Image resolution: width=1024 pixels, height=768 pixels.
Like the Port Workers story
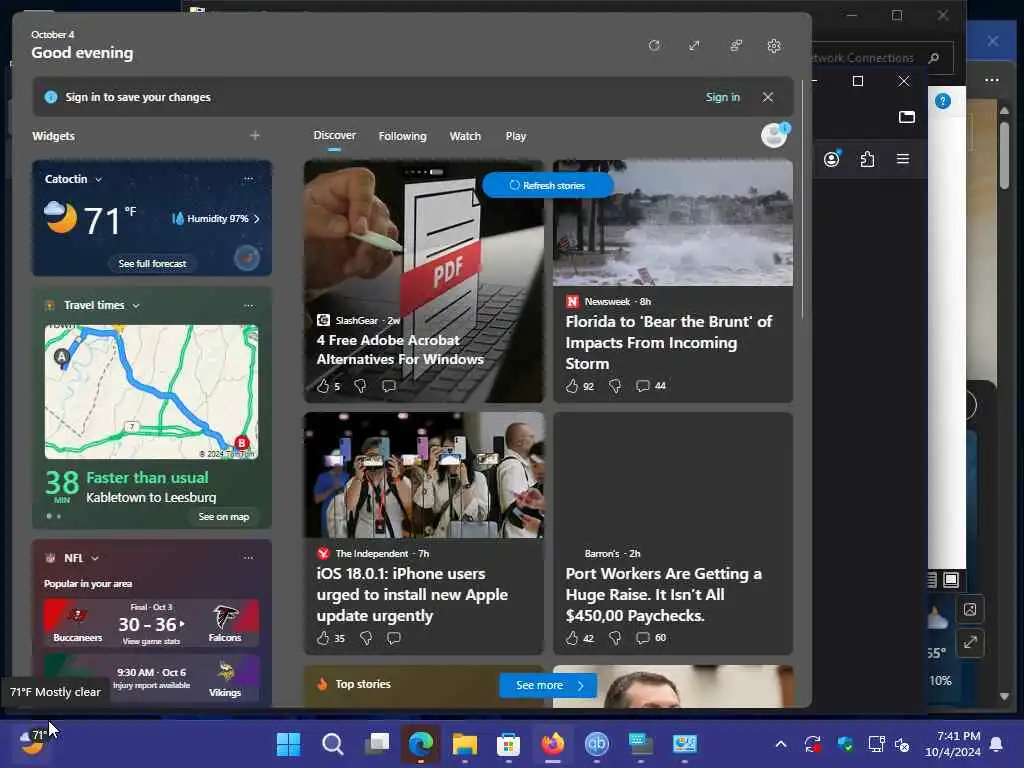572,638
